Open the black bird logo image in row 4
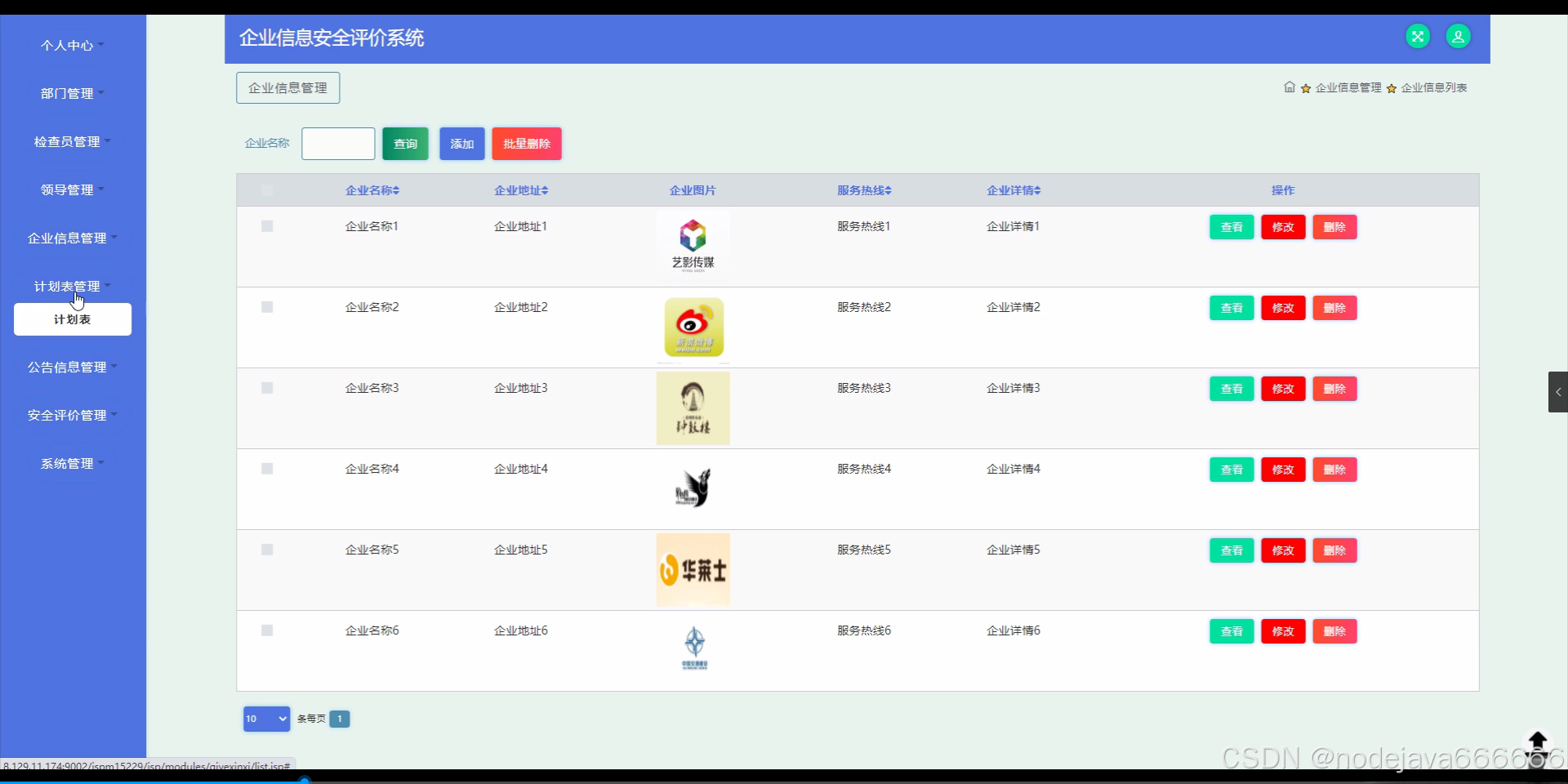This screenshot has height=784, width=1568. [693, 488]
